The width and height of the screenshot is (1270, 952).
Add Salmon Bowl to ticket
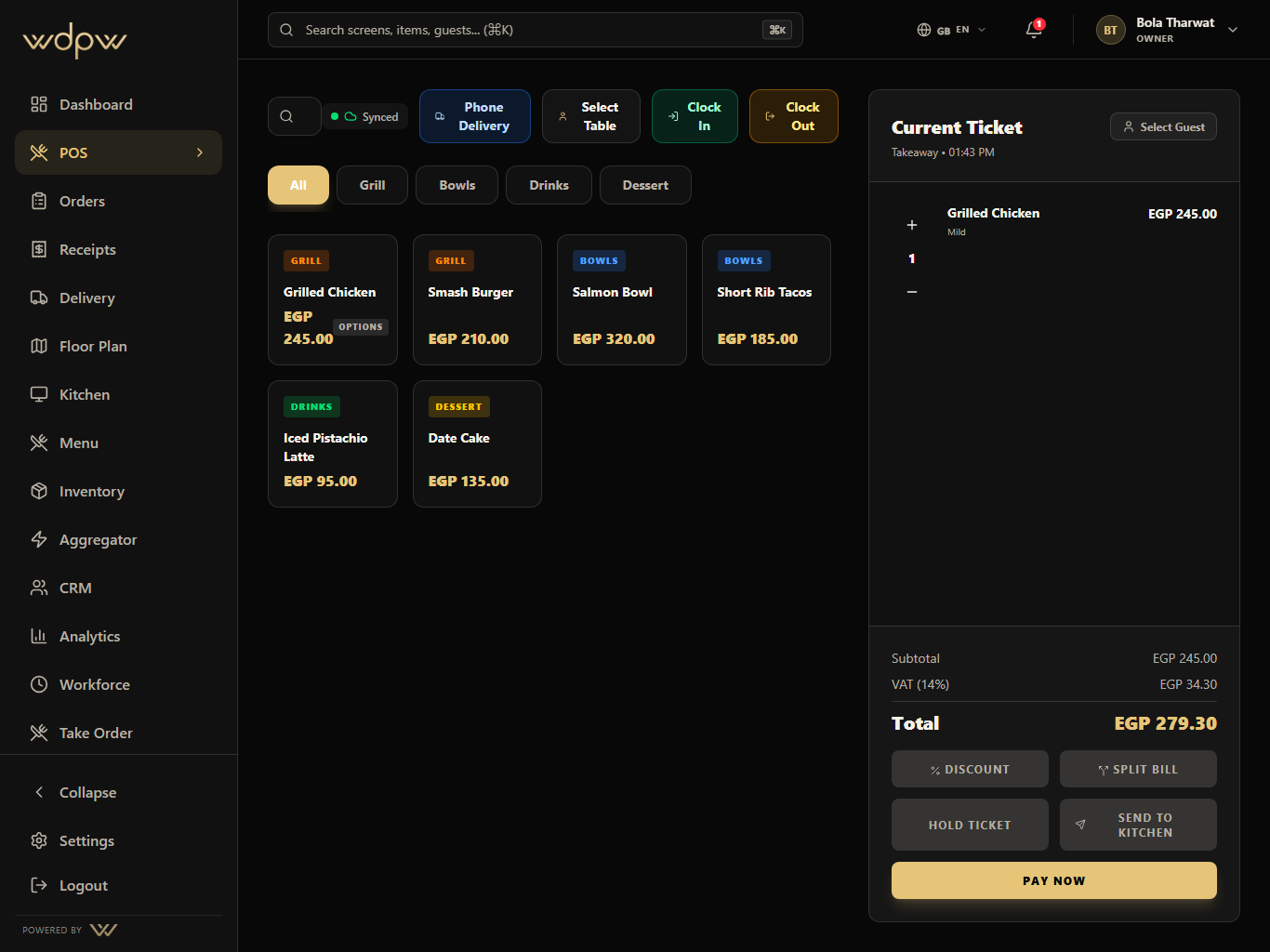click(x=622, y=299)
